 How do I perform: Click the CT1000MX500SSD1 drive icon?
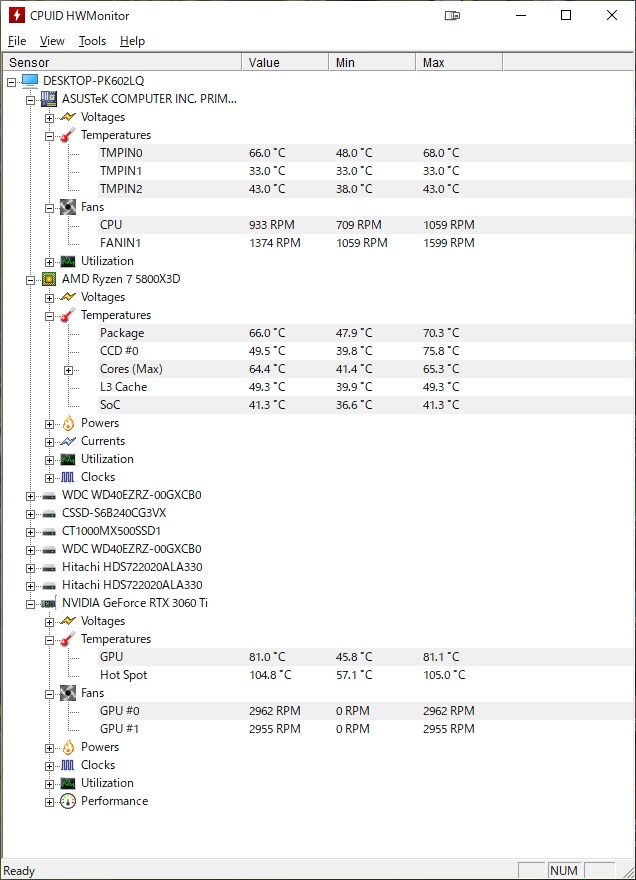point(49,531)
